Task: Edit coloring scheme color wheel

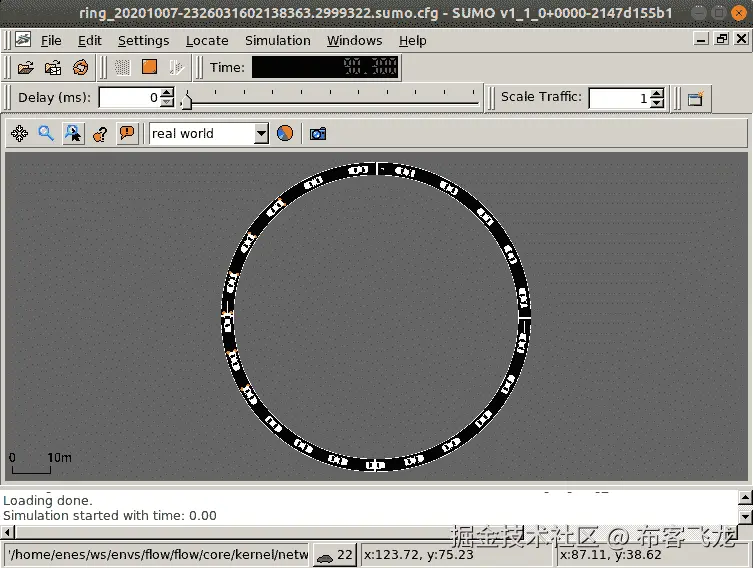Action: point(285,133)
